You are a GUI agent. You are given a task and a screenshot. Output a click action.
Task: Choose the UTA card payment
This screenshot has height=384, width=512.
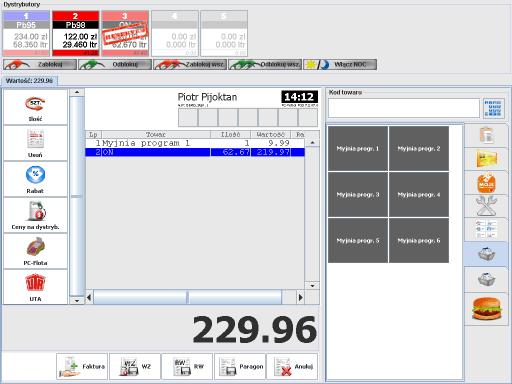(35, 287)
